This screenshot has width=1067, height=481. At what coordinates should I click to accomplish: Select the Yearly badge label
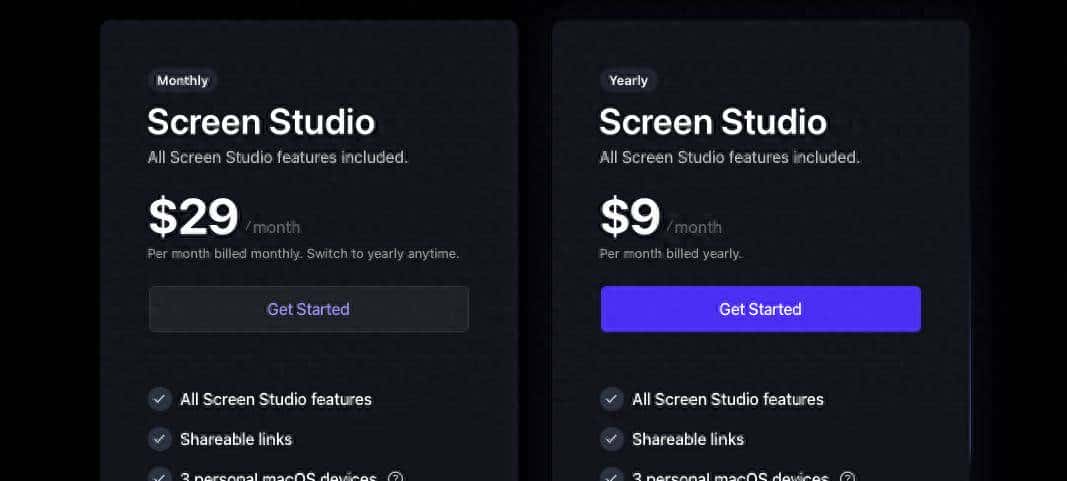(628, 80)
